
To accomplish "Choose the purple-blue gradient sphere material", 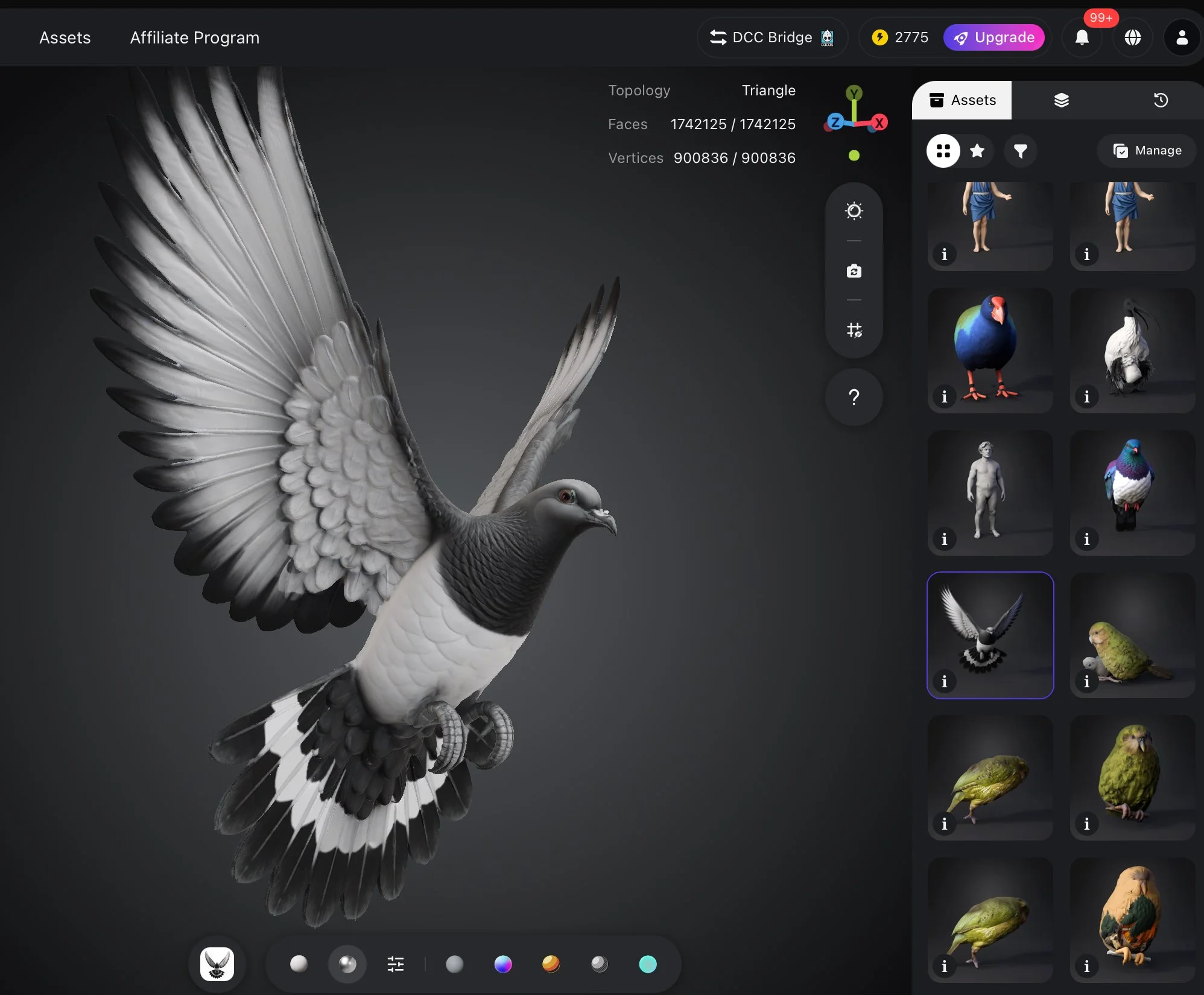I will (x=503, y=964).
